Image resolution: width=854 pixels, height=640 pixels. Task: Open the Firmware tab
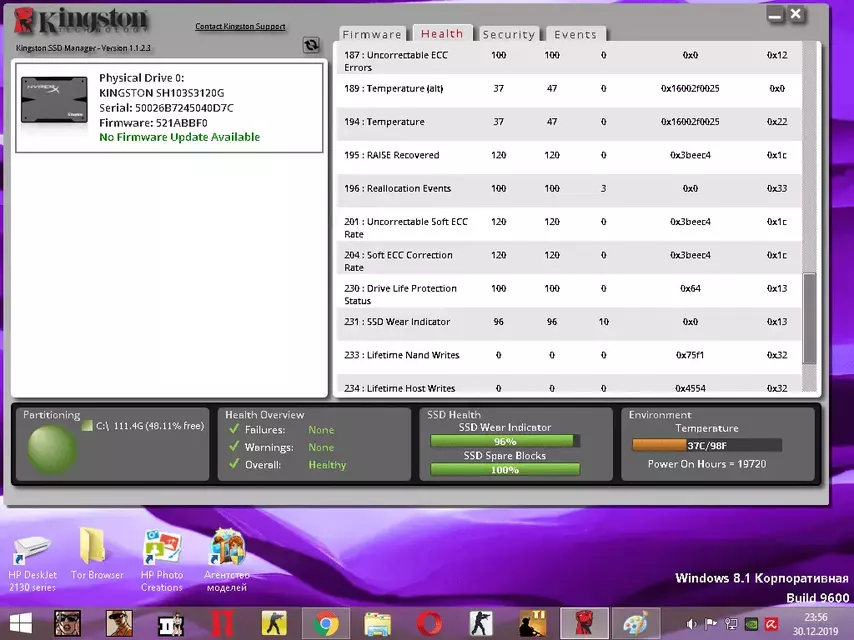(x=372, y=34)
